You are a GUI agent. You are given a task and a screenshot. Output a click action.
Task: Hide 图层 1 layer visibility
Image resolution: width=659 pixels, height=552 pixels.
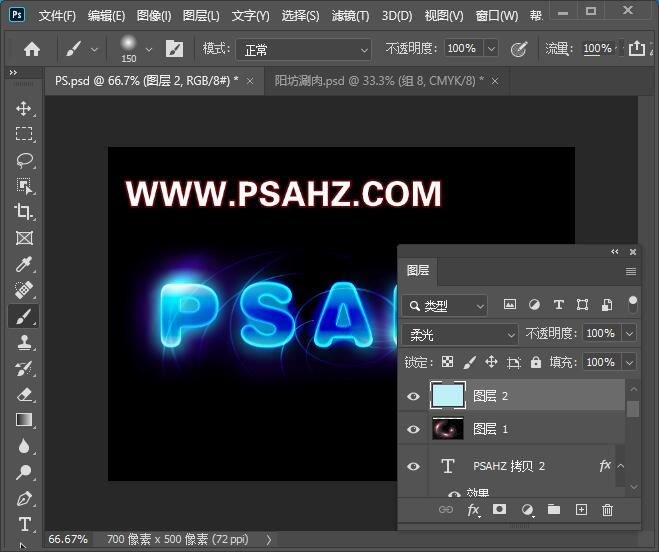point(413,429)
